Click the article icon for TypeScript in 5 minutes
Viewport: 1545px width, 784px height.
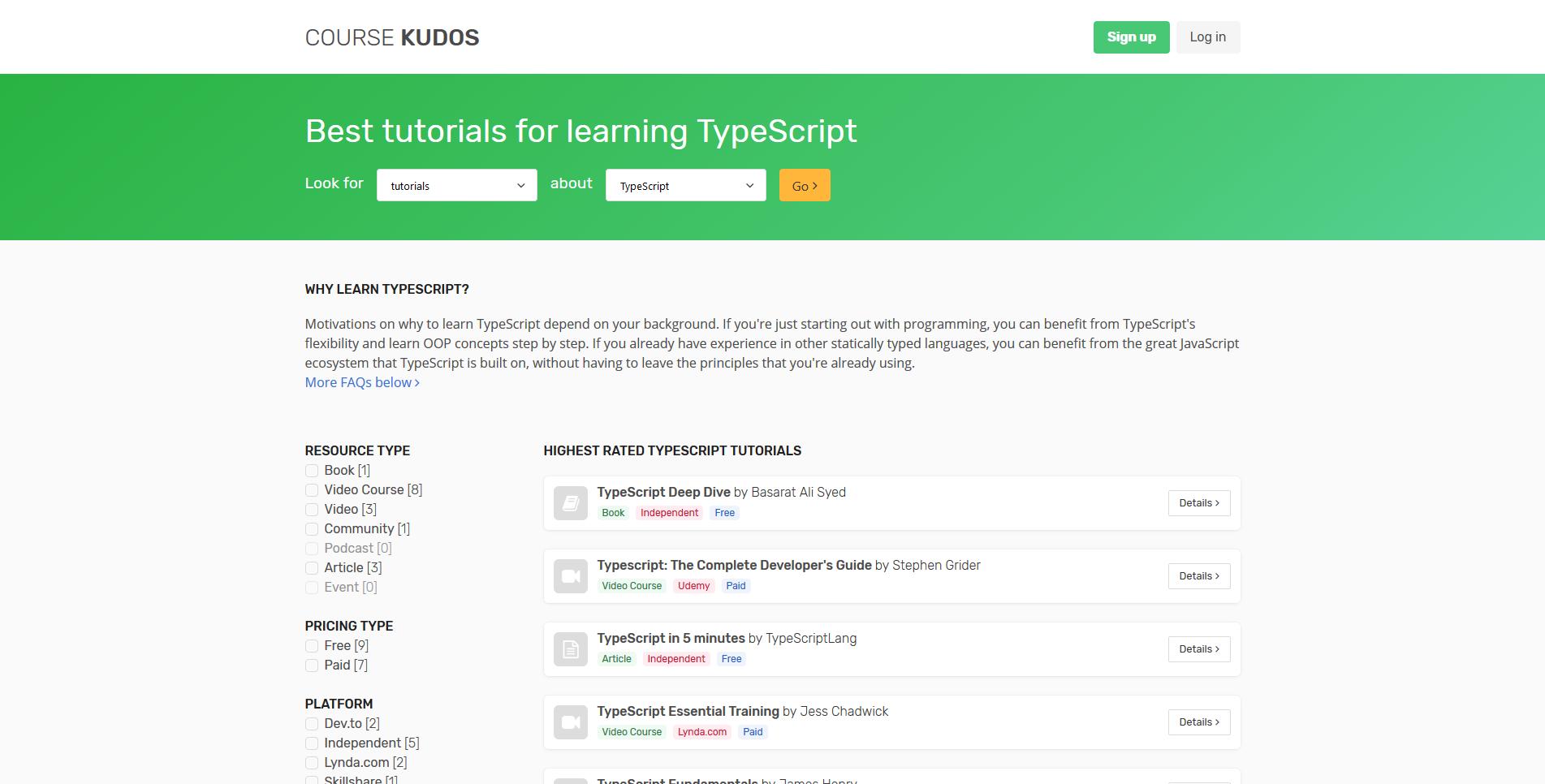tap(570, 649)
